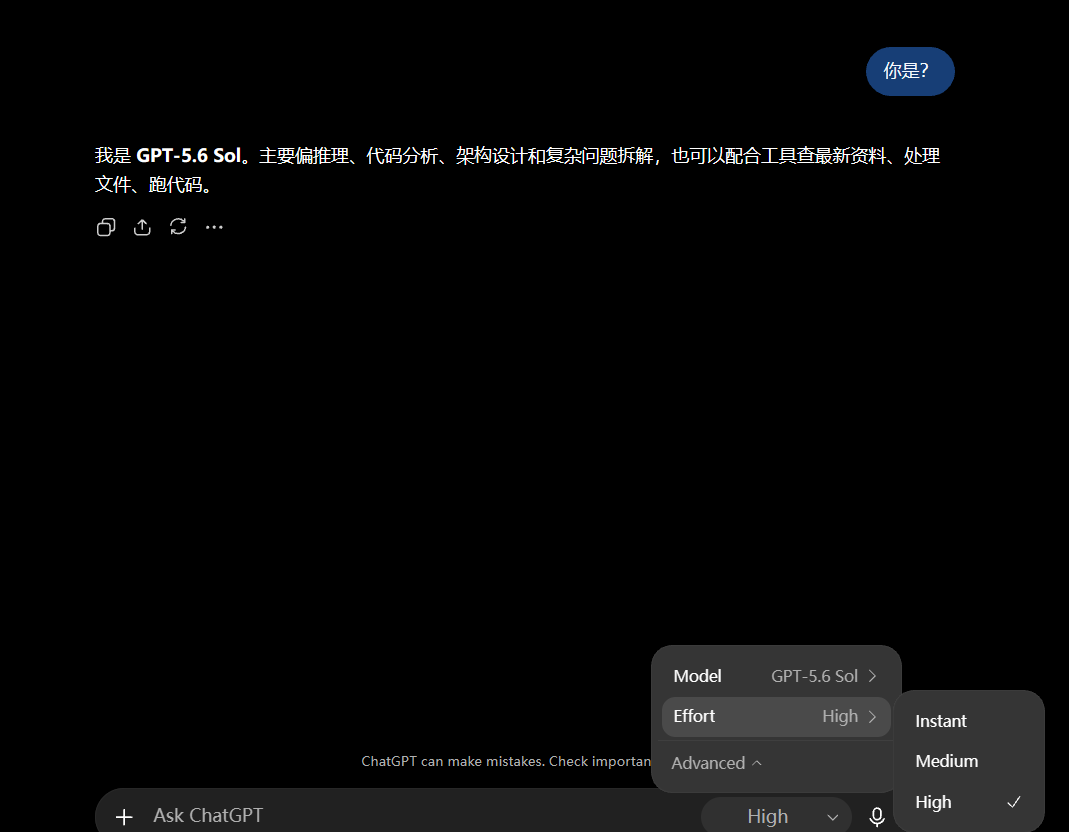Screen dimensions: 1069x832
Task: Click the ChatGPT can make mistakes notice
Action: coord(506,761)
